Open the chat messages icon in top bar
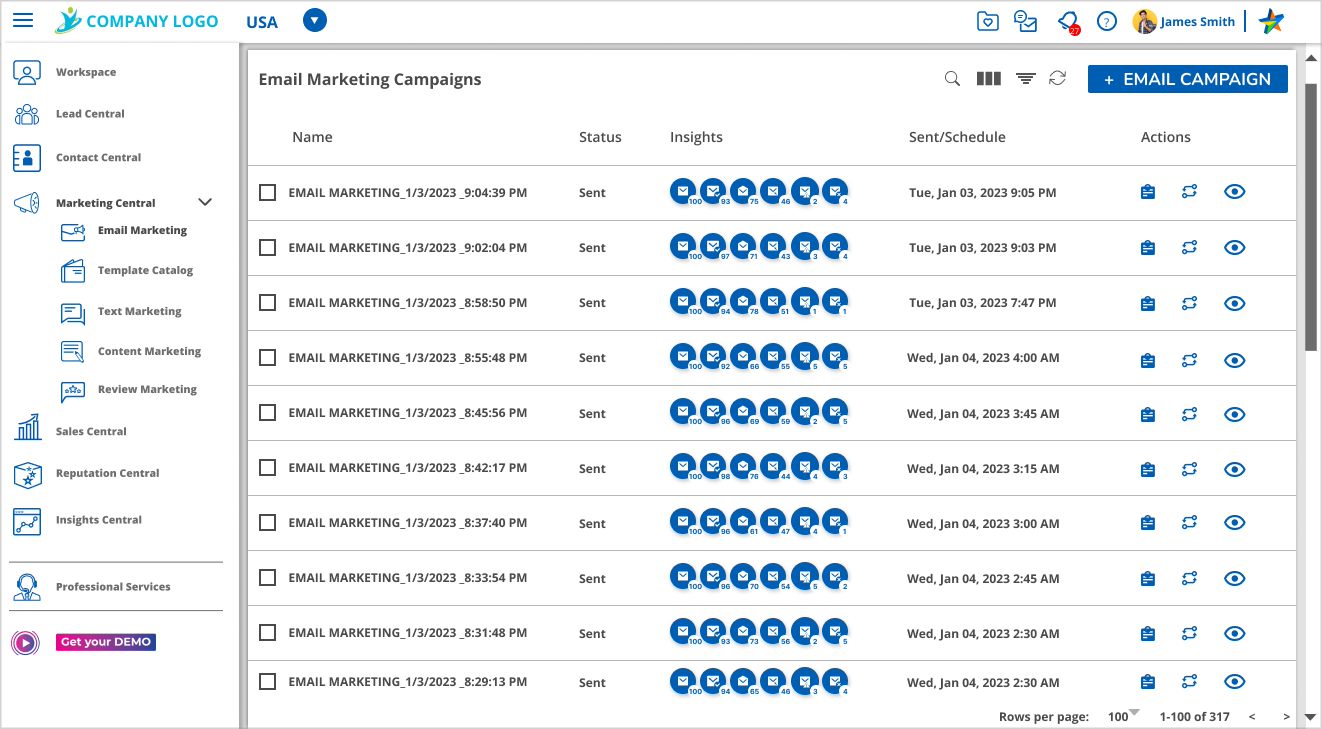The height and width of the screenshot is (729, 1322). [x=1025, y=21]
